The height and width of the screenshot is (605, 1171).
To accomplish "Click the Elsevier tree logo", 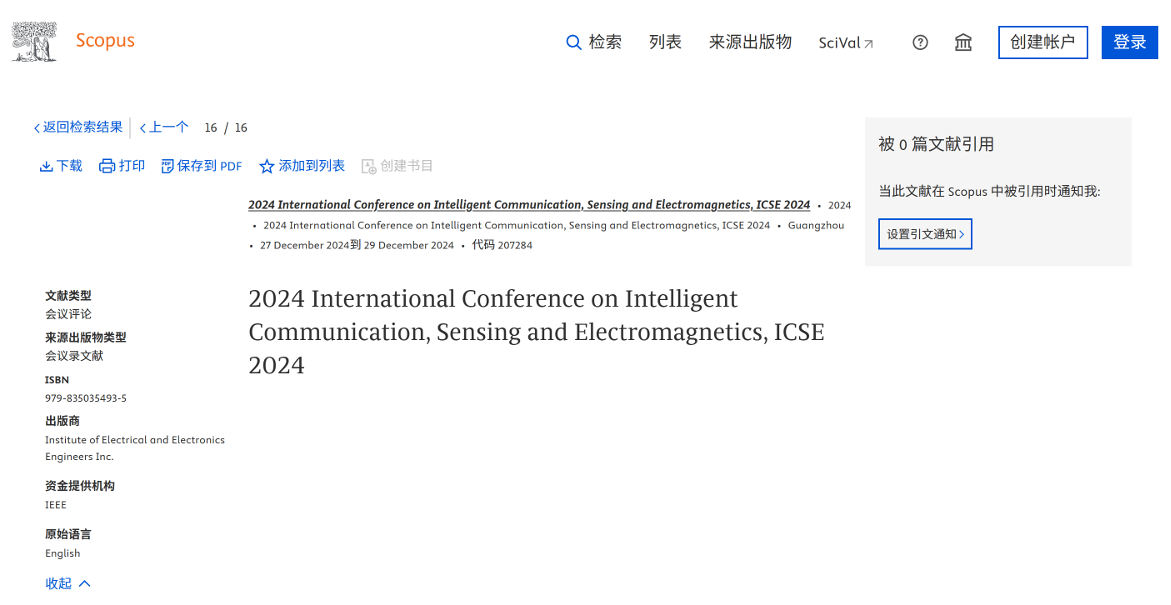I will pyautogui.click(x=34, y=41).
